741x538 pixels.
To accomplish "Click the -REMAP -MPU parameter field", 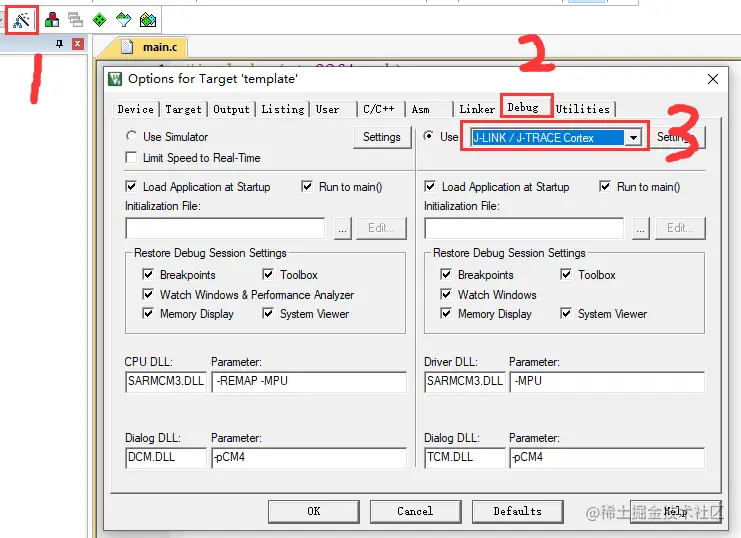I will click(309, 382).
